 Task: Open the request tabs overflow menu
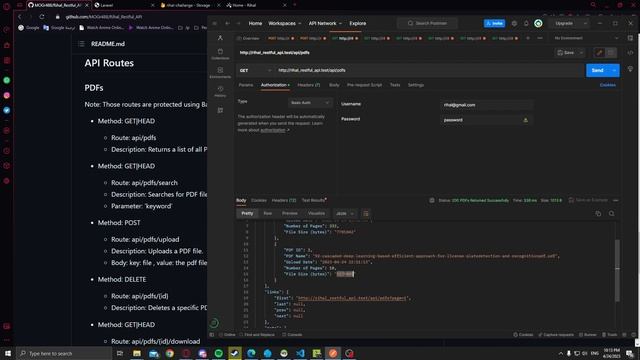(540, 38)
